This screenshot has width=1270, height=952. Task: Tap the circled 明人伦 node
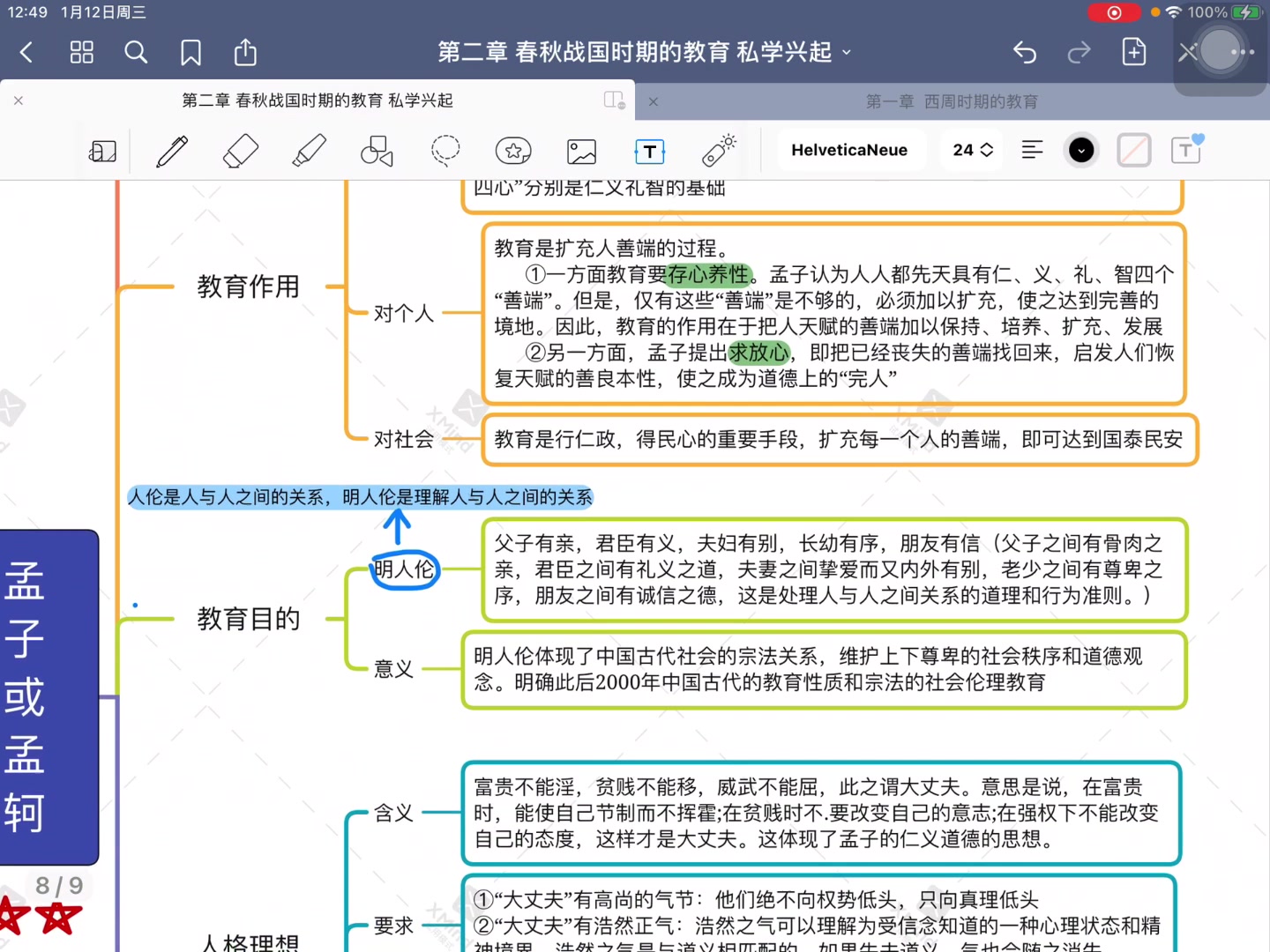(x=404, y=569)
